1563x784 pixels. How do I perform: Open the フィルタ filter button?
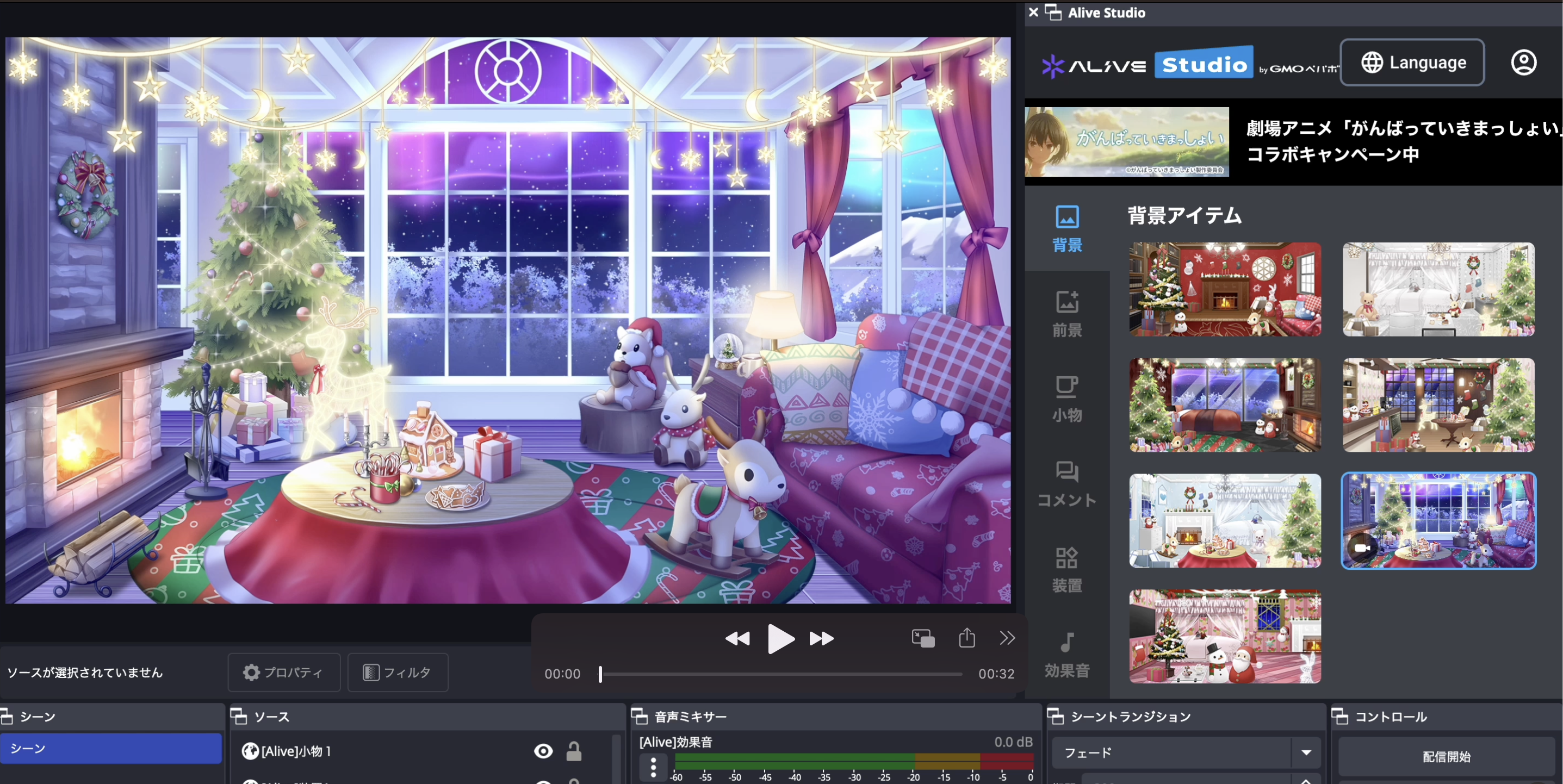(398, 673)
